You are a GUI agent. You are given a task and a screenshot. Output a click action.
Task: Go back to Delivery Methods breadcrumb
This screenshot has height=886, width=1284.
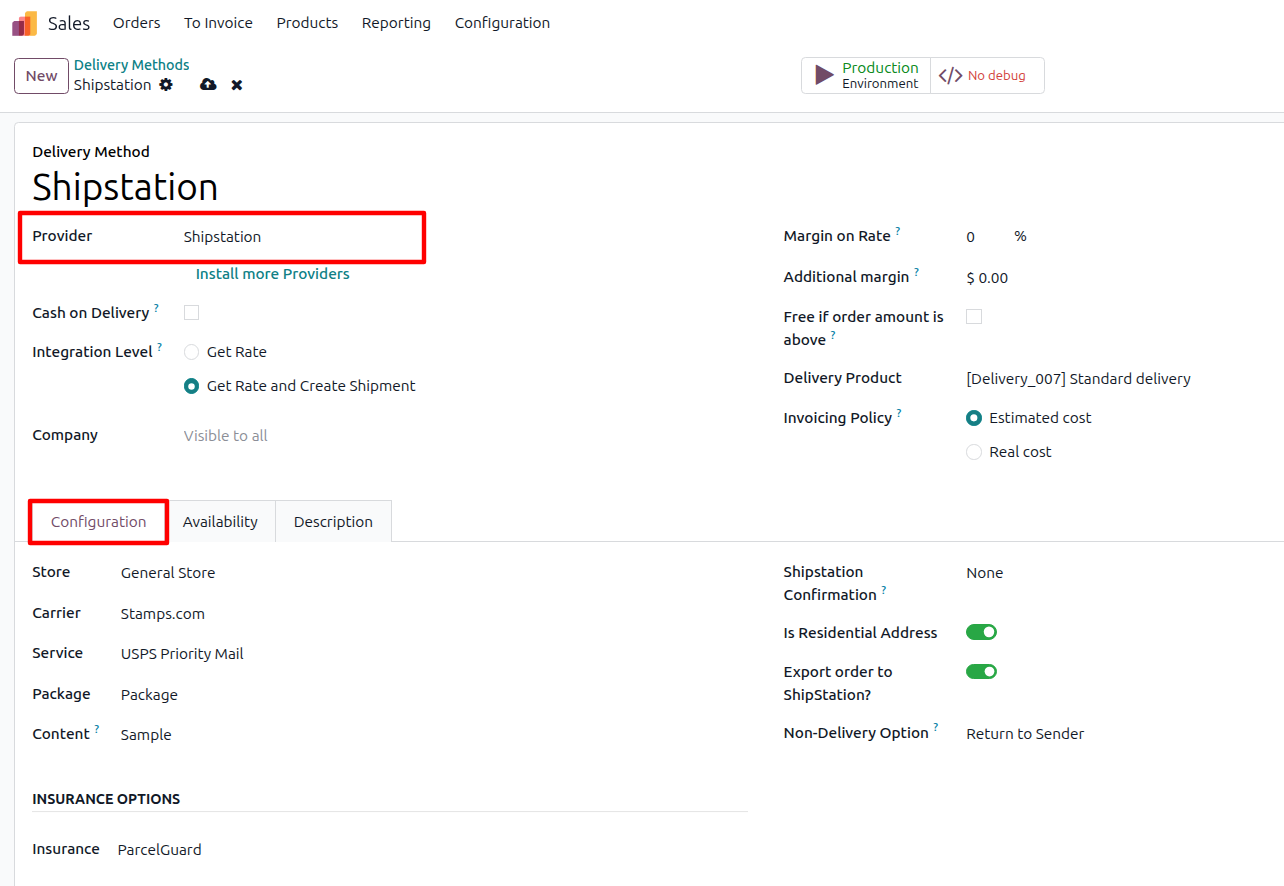(x=131, y=65)
